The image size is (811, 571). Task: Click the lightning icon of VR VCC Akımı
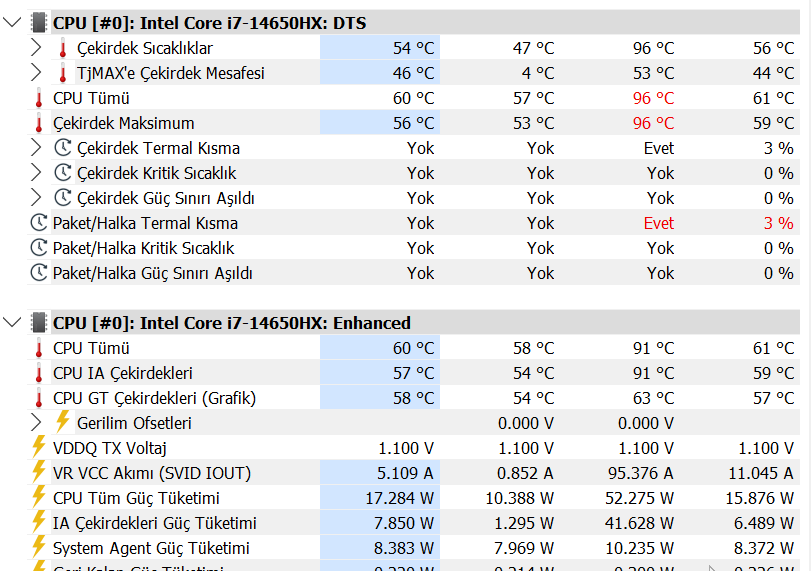pos(39,471)
